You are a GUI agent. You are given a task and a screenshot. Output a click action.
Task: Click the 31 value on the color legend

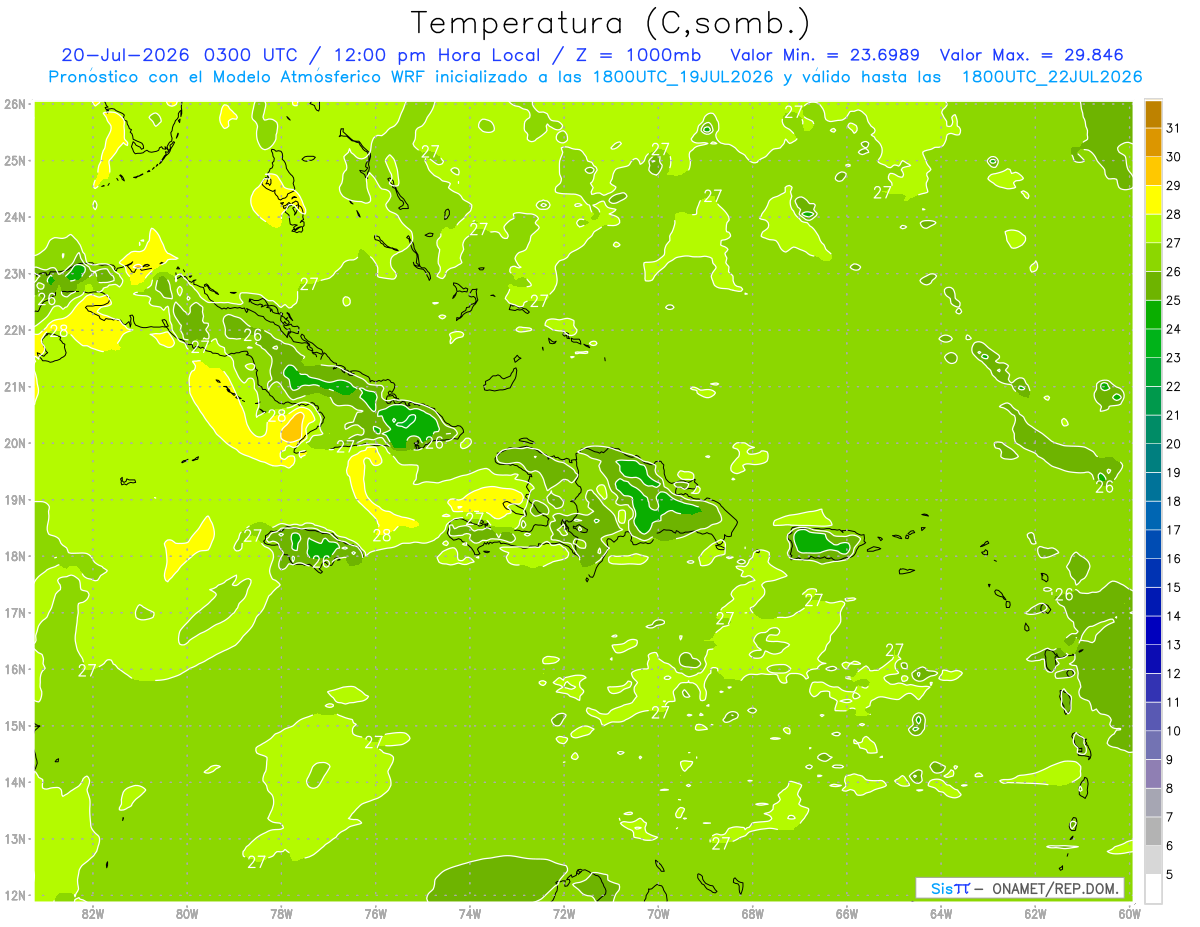1174,128
